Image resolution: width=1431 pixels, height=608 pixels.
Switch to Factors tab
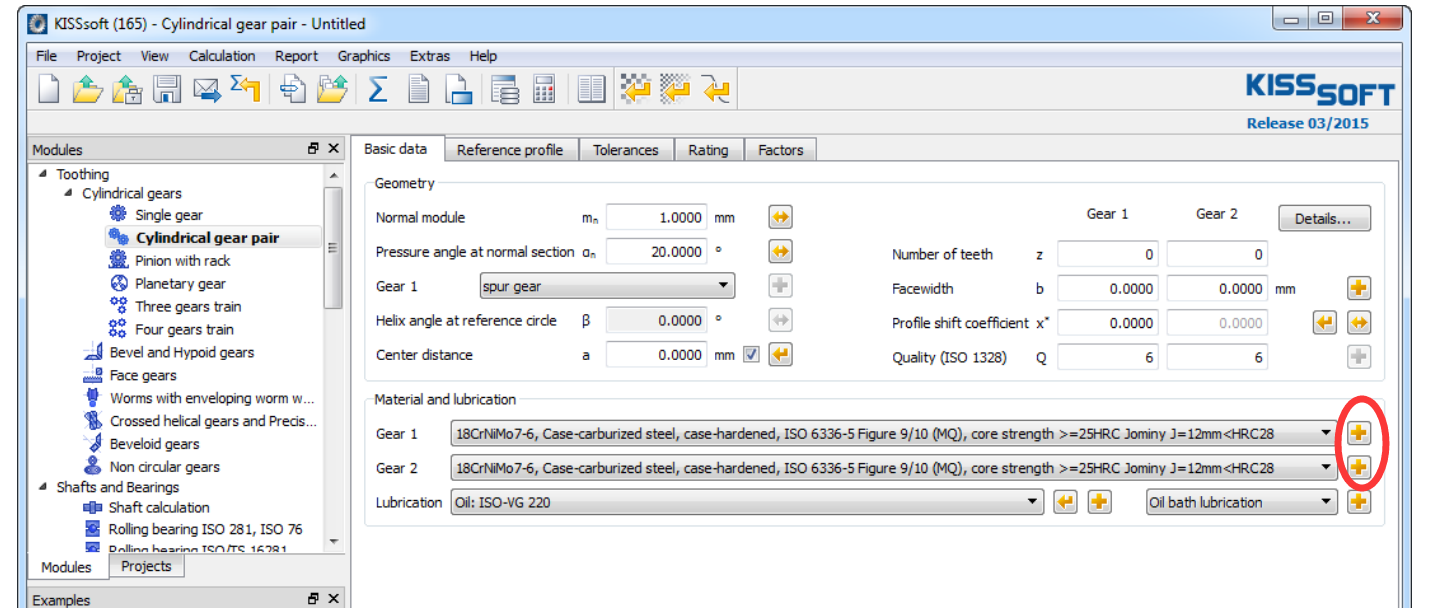[781, 150]
